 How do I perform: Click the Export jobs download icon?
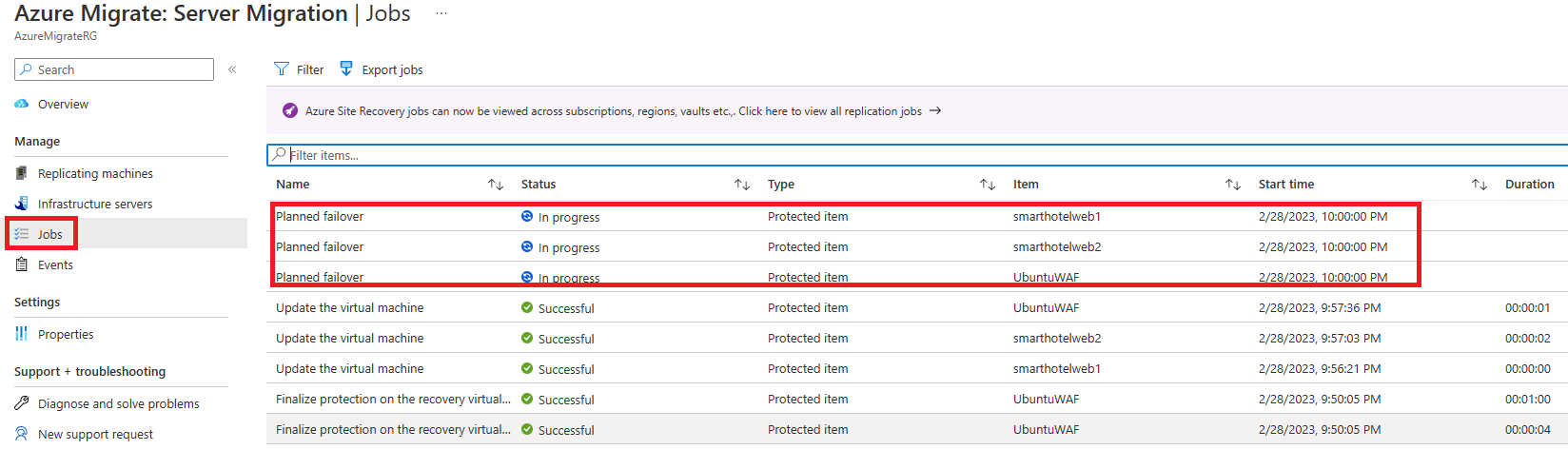click(x=346, y=68)
